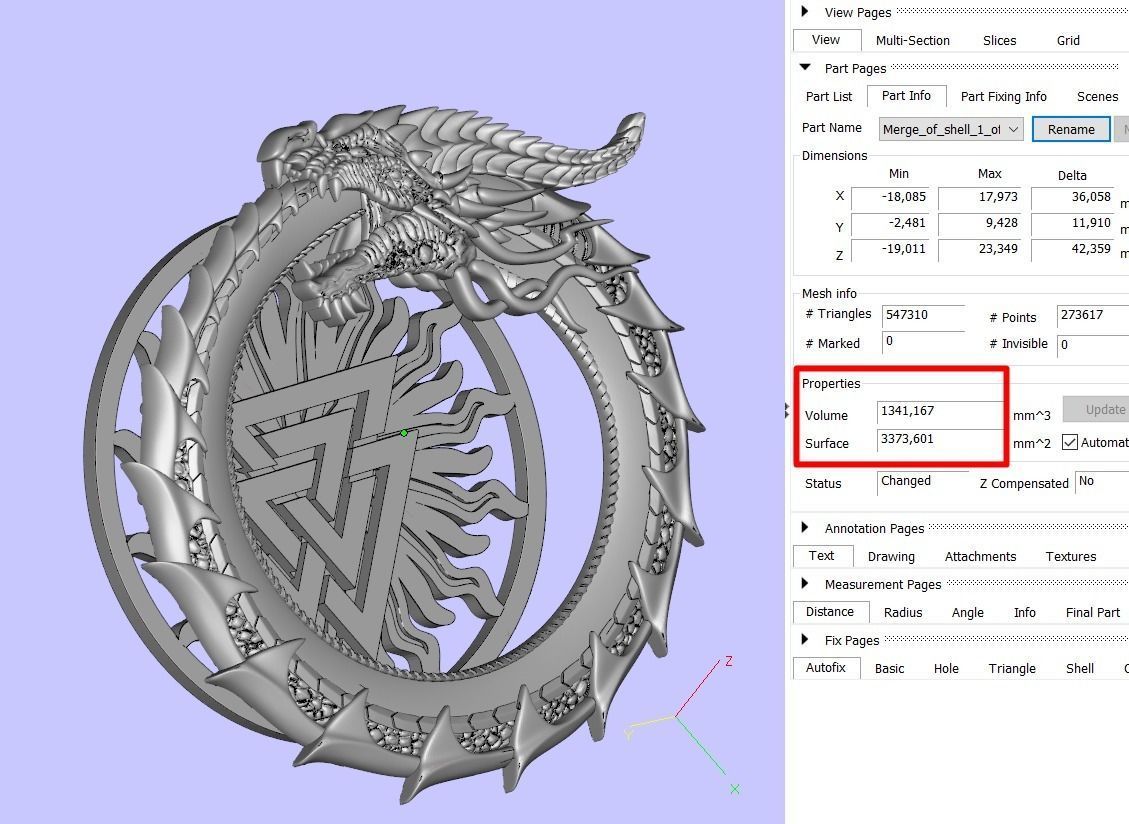
Task: Open the Final Part tab
Action: tap(1092, 613)
